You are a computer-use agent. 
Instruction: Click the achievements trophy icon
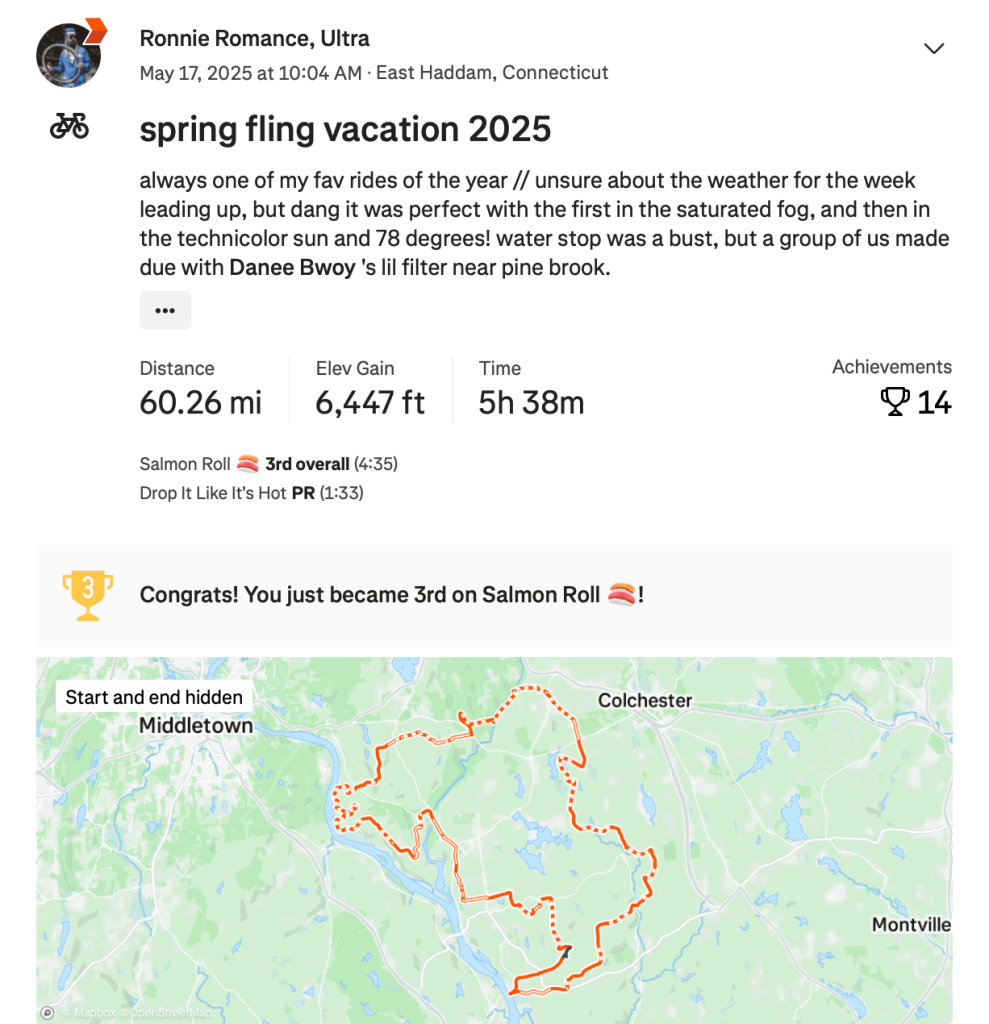(x=894, y=402)
